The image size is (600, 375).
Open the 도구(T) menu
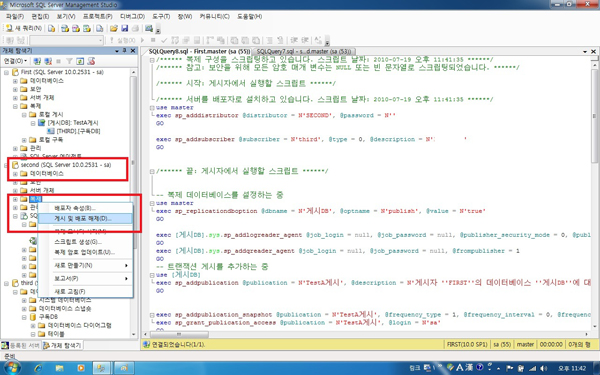pos(161,16)
